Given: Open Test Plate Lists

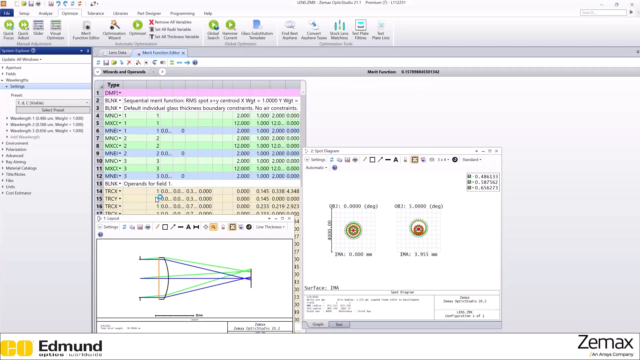Looking at the screenshot, I should pyautogui.click(x=380, y=30).
